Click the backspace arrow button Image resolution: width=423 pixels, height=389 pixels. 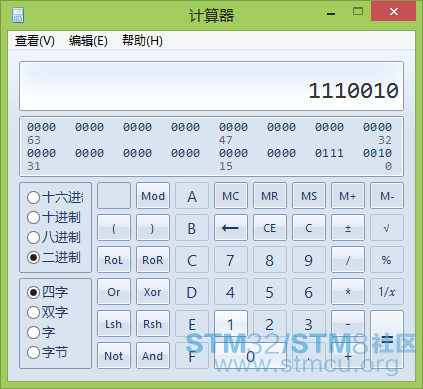(x=231, y=228)
